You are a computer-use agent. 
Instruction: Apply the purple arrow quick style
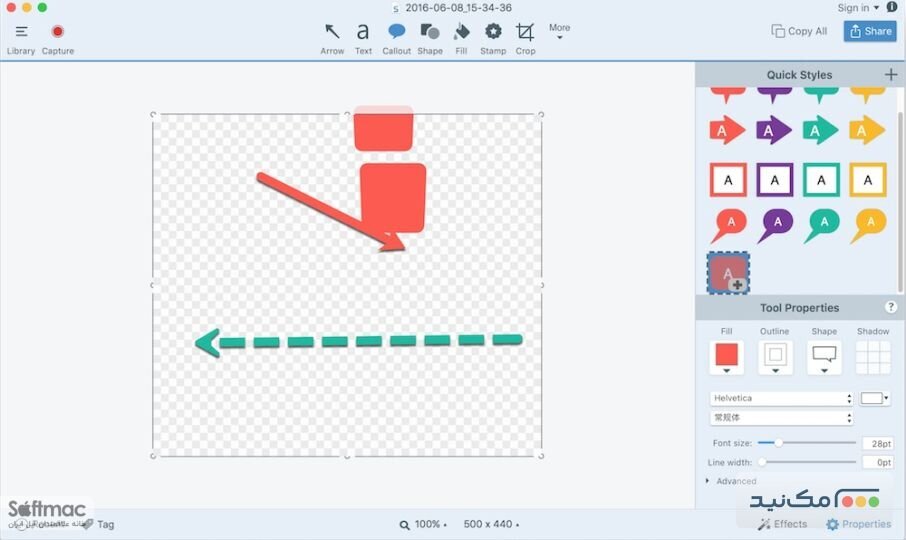[x=774, y=131]
